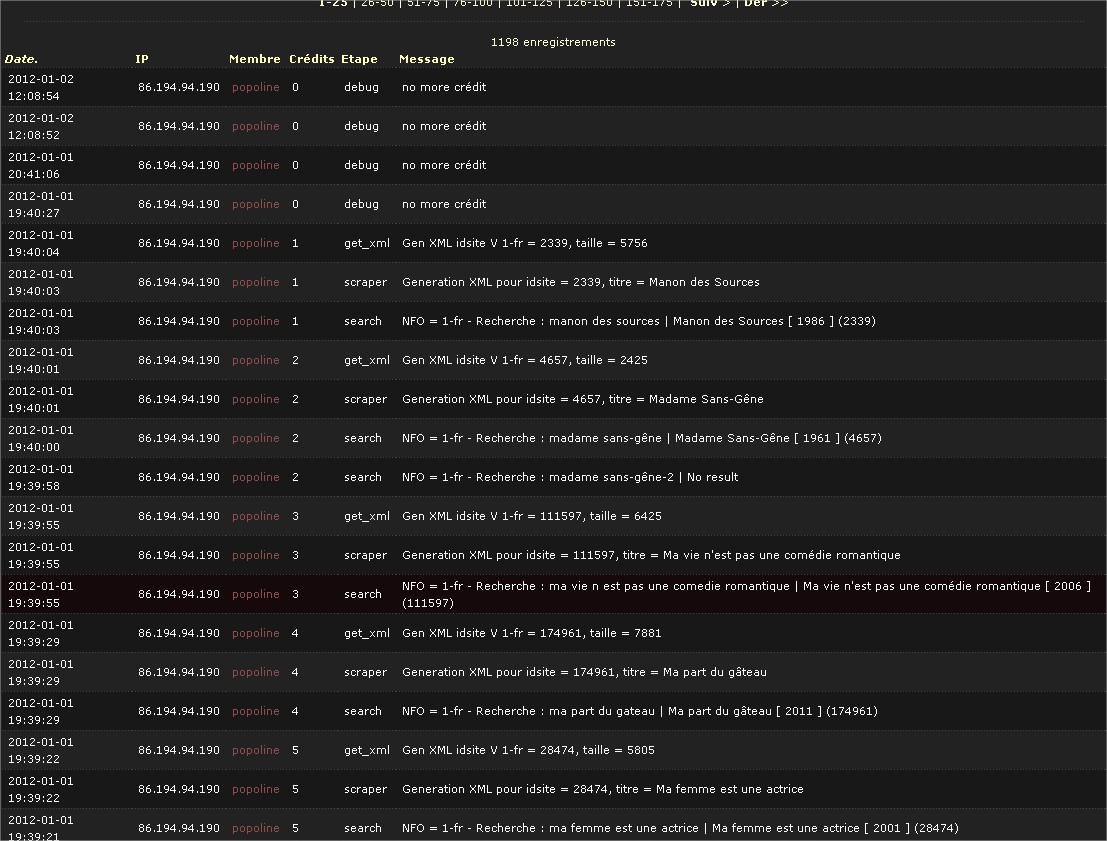
Task: Select message 'Gen XML idsite V 1-fr = 4657, taille = 2425'
Action: 525,360
